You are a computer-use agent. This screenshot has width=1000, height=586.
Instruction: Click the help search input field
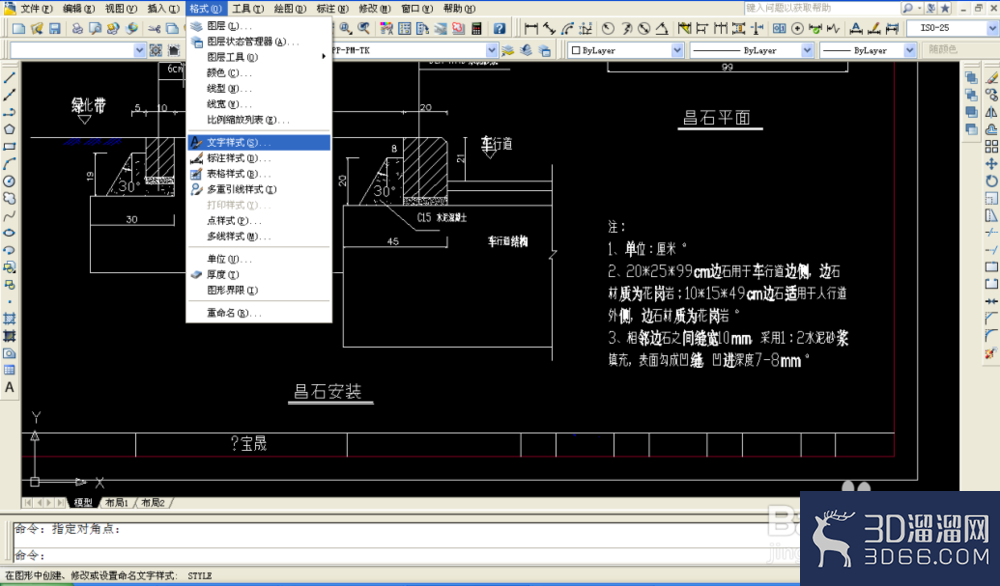pos(821,8)
